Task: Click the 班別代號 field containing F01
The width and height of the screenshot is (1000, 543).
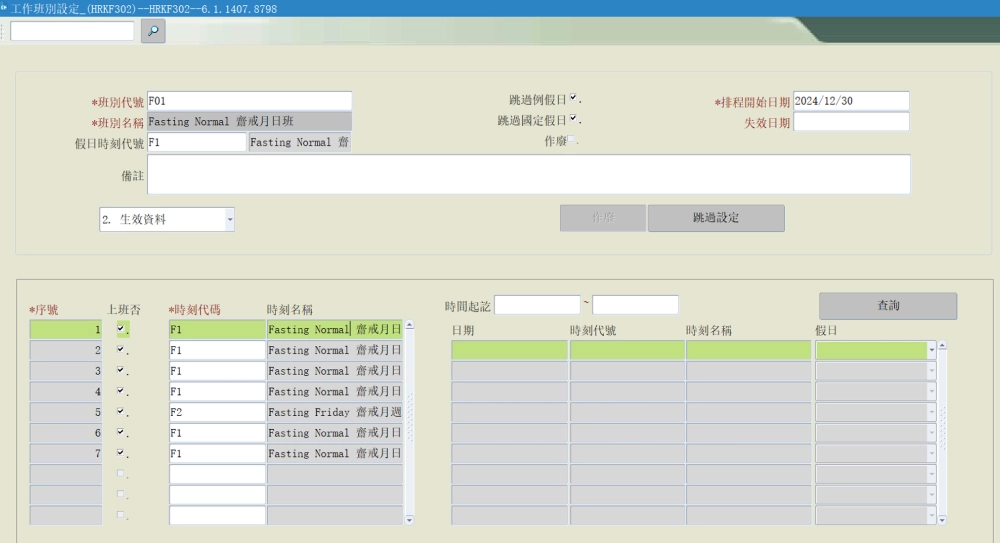Action: tap(249, 101)
